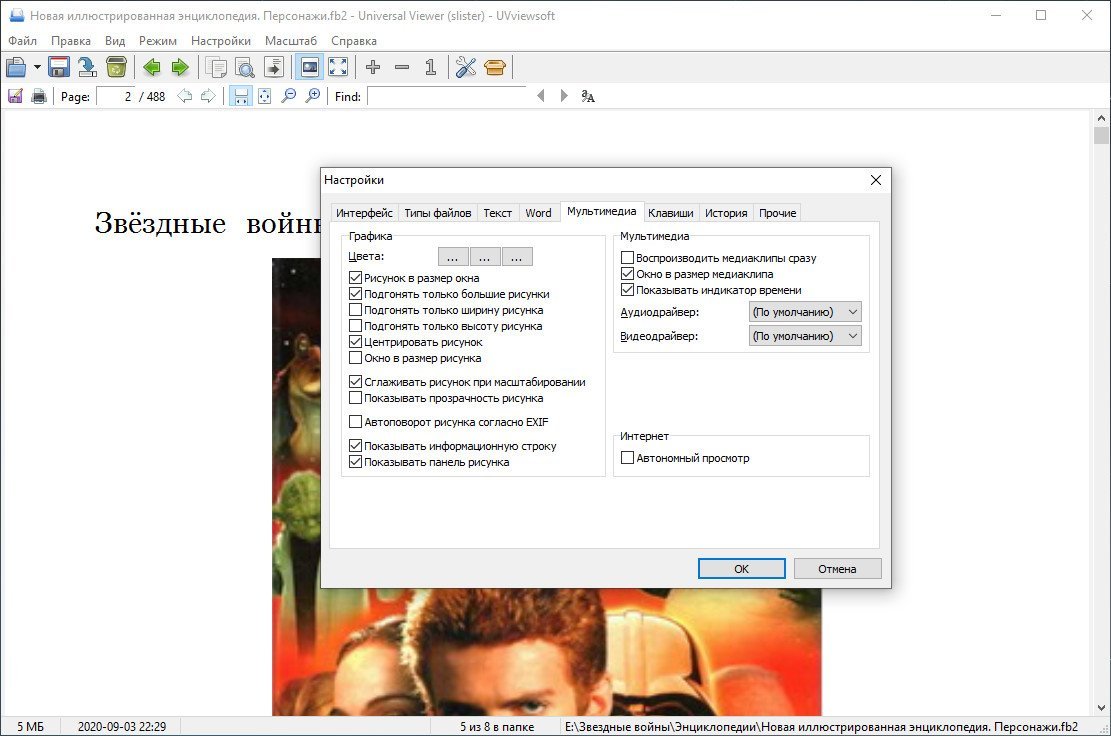Image resolution: width=1111 pixels, height=736 pixels.
Task: Click the zoom in plus icon
Action: pos(373,67)
